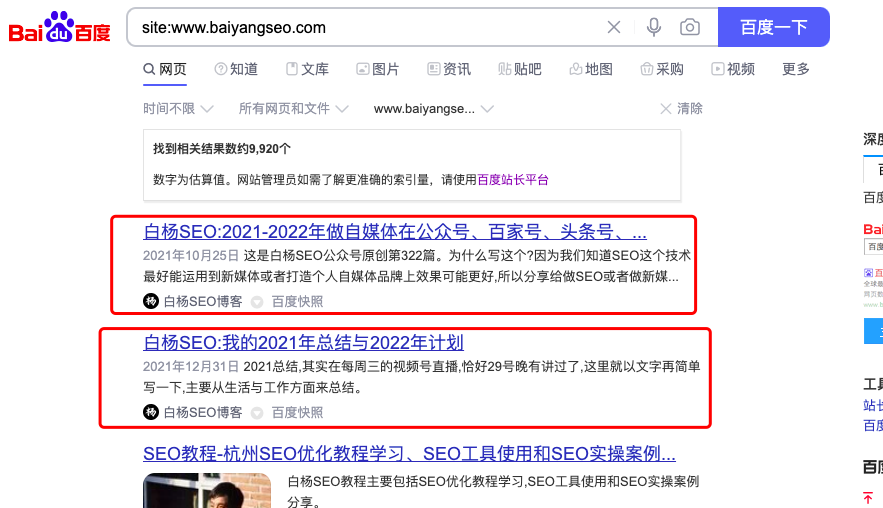
Task: Click 清除 to clear filters
Action: tap(681, 109)
